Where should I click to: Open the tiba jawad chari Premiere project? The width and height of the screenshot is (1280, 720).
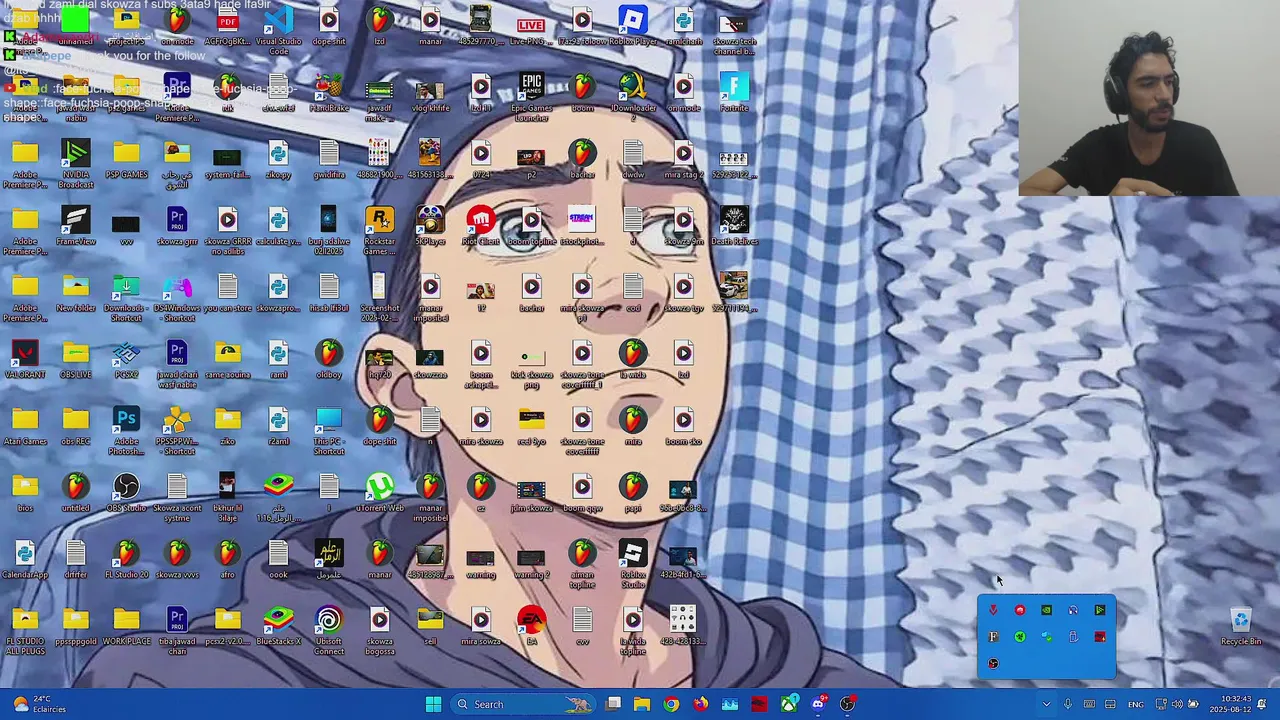pyautogui.click(x=177, y=631)
